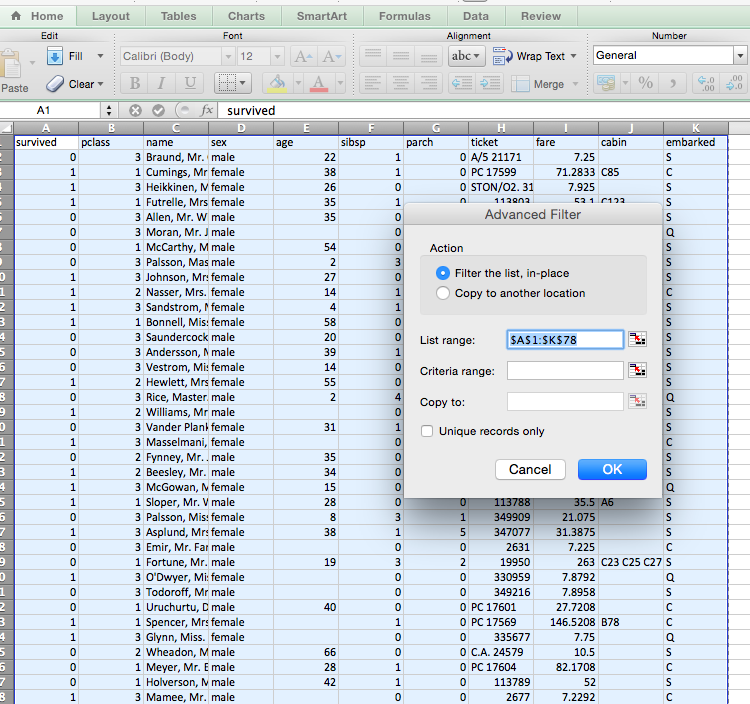Collapse dialog for Criteria range selection

(x=637, y=370)
